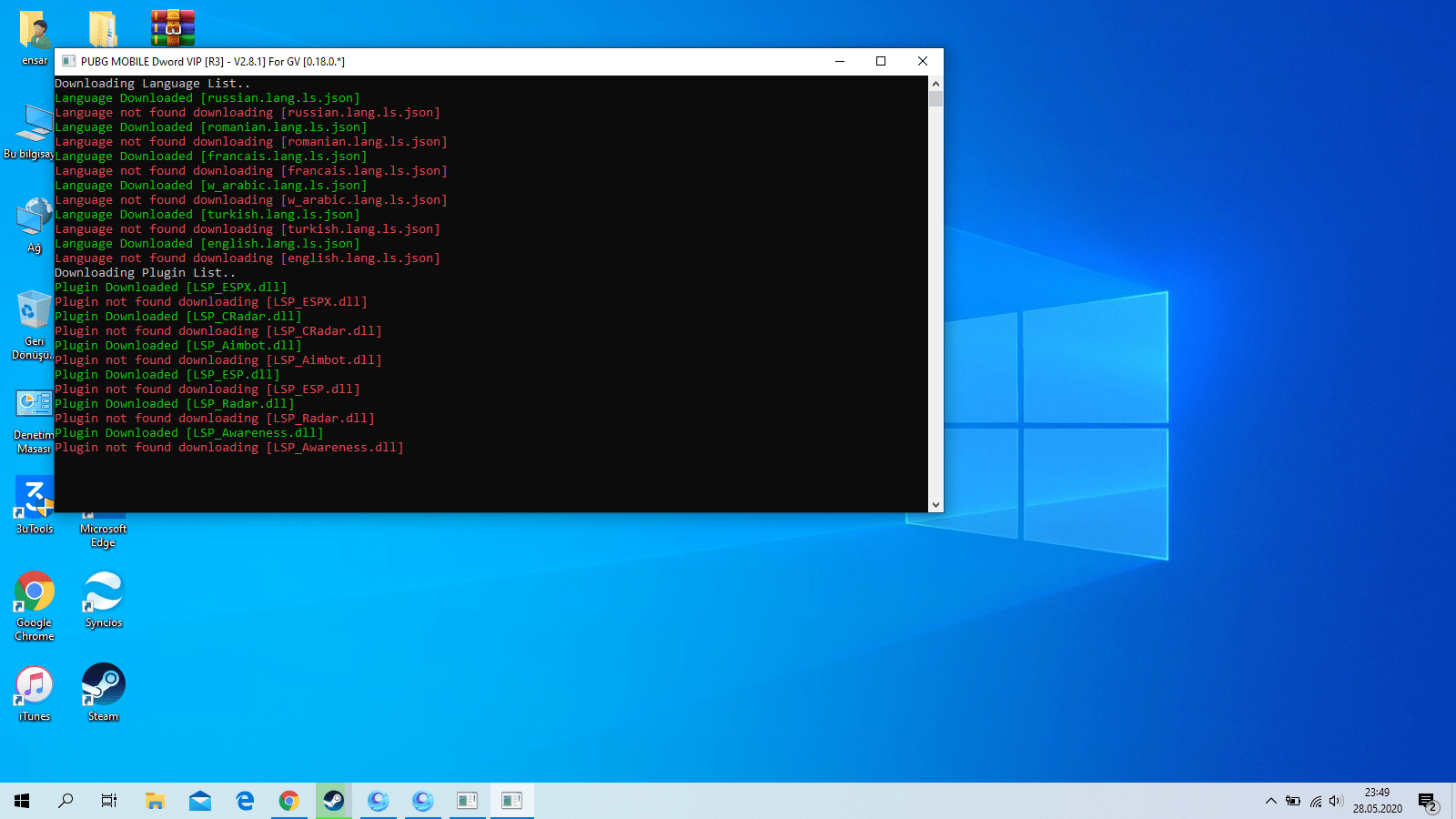Screen dimensions: 1456x819
Task: Click the console vertical scrollbar thumb
Action: coord(935,98)
